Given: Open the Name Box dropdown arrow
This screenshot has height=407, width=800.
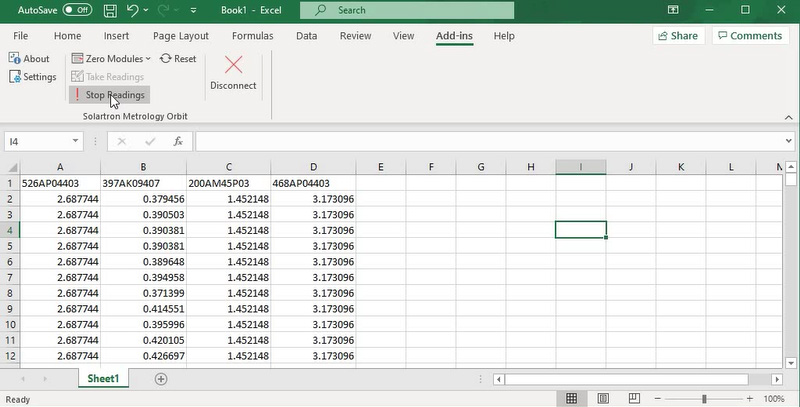Looking at the screenshot, I should click(x=75, y=141).
